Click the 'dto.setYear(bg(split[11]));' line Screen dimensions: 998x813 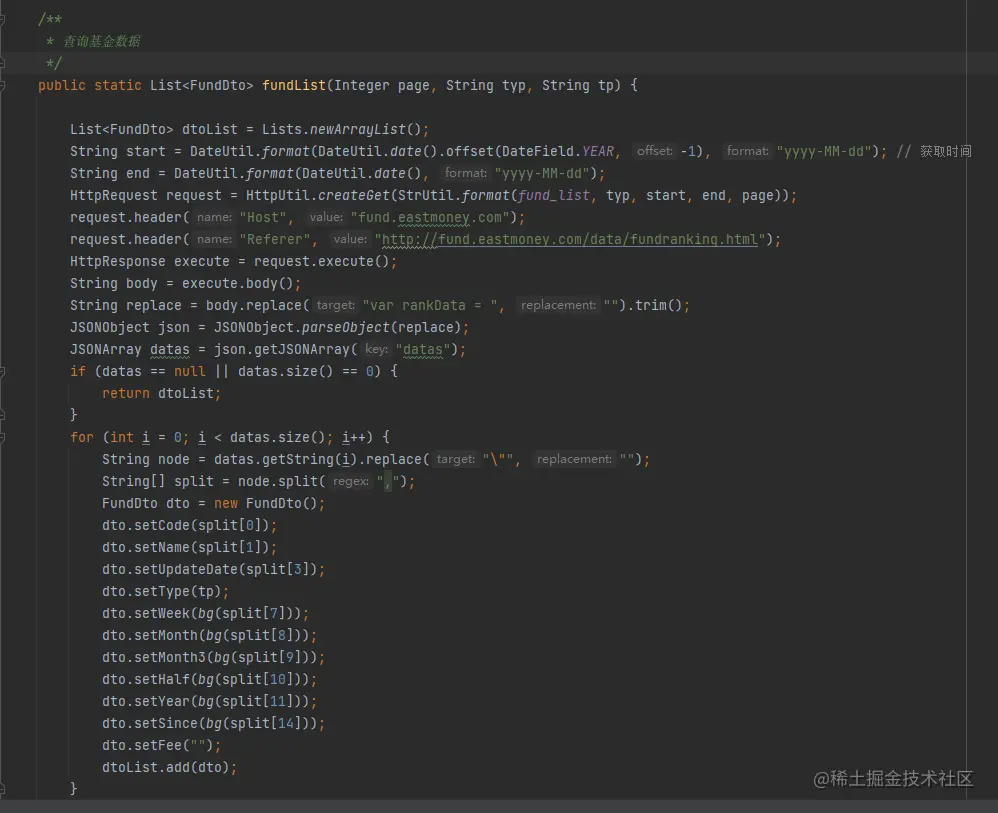tap(209, 702)
